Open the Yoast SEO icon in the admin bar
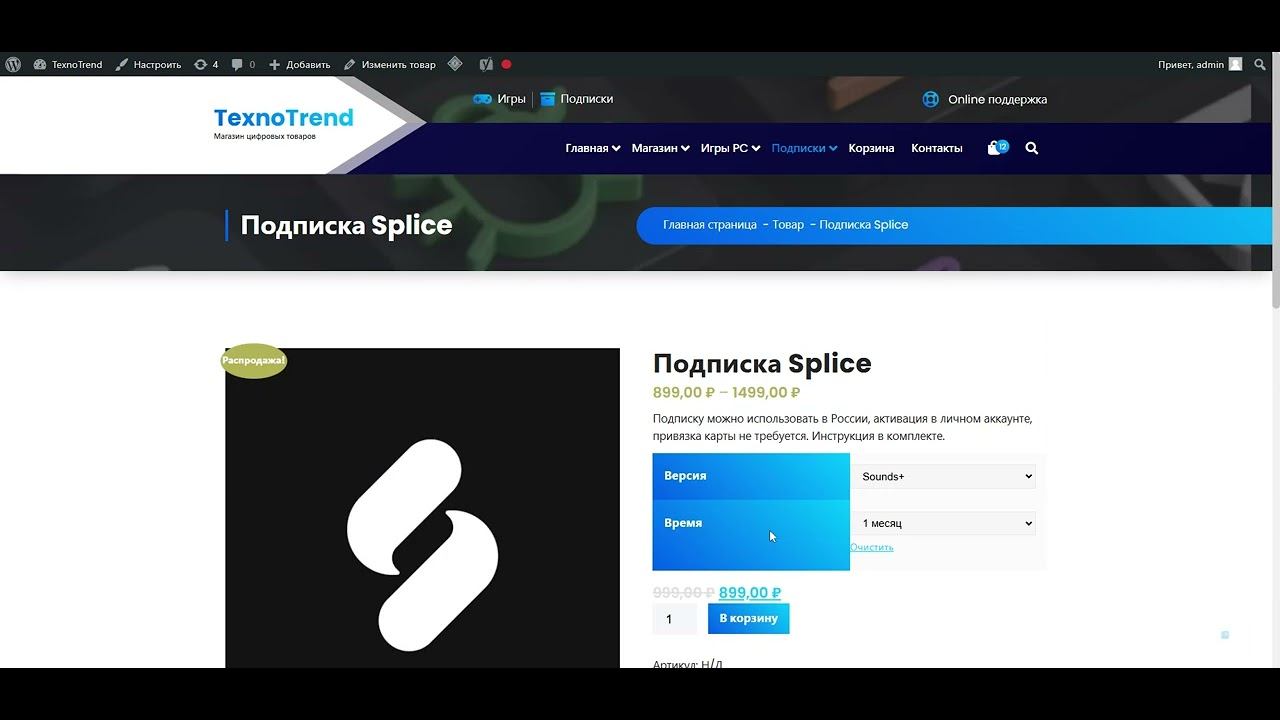Image resolution: width=1280 pixels, height=720 pixels. tap(486, 64)
